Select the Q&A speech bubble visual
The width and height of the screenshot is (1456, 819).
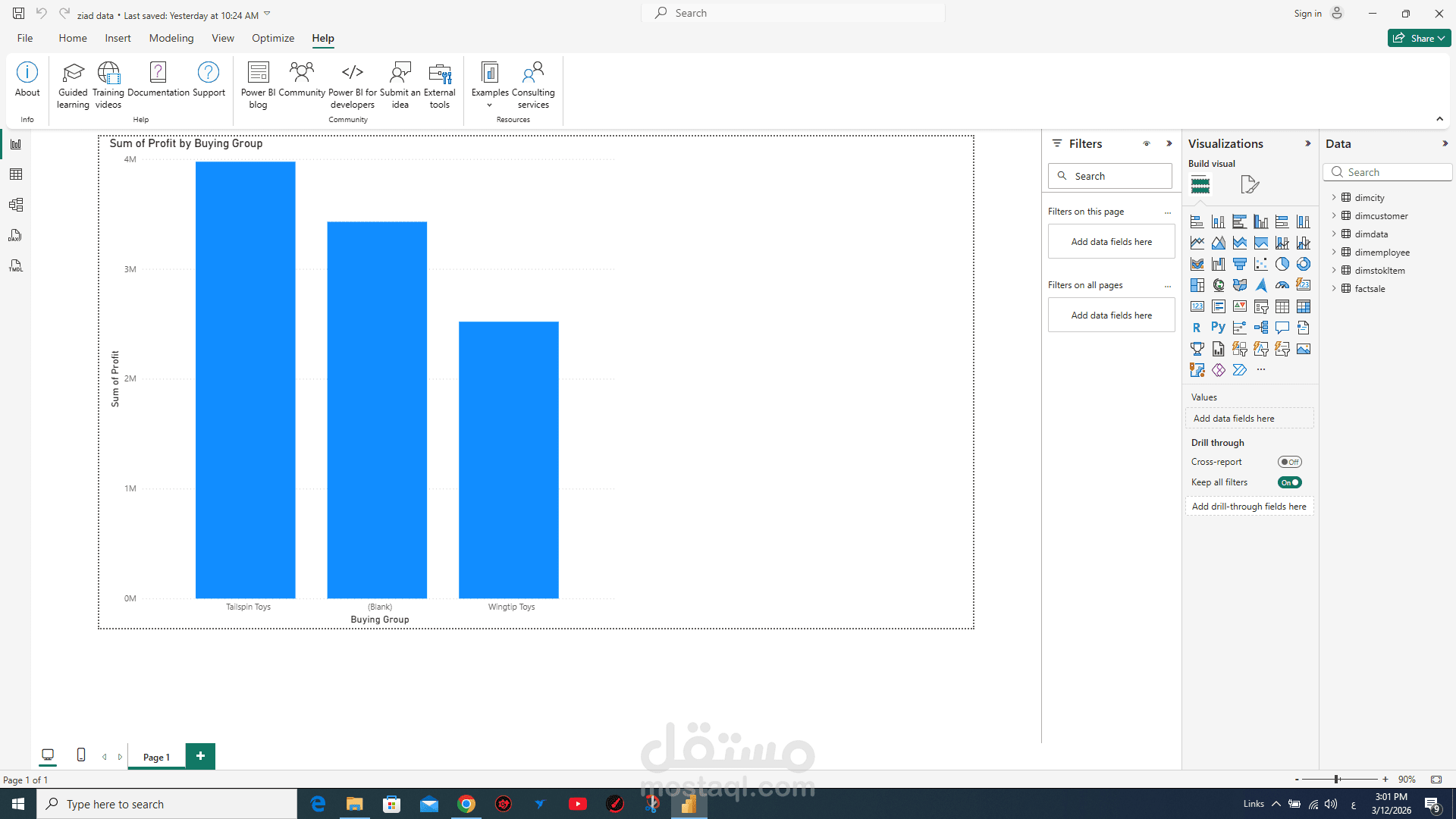click(1282, 328)
